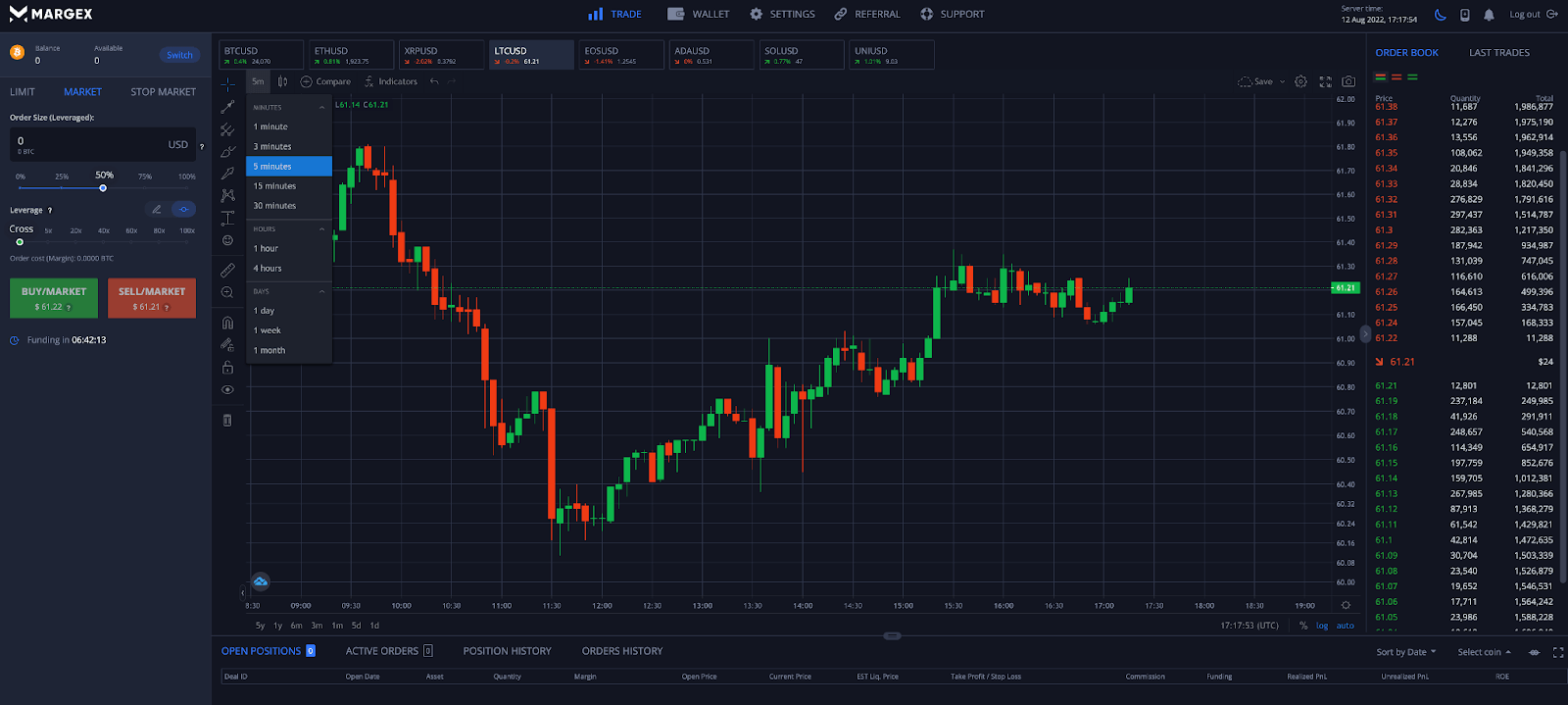
Task: Open the candlestick chart style icon
Action: point(282,81)
